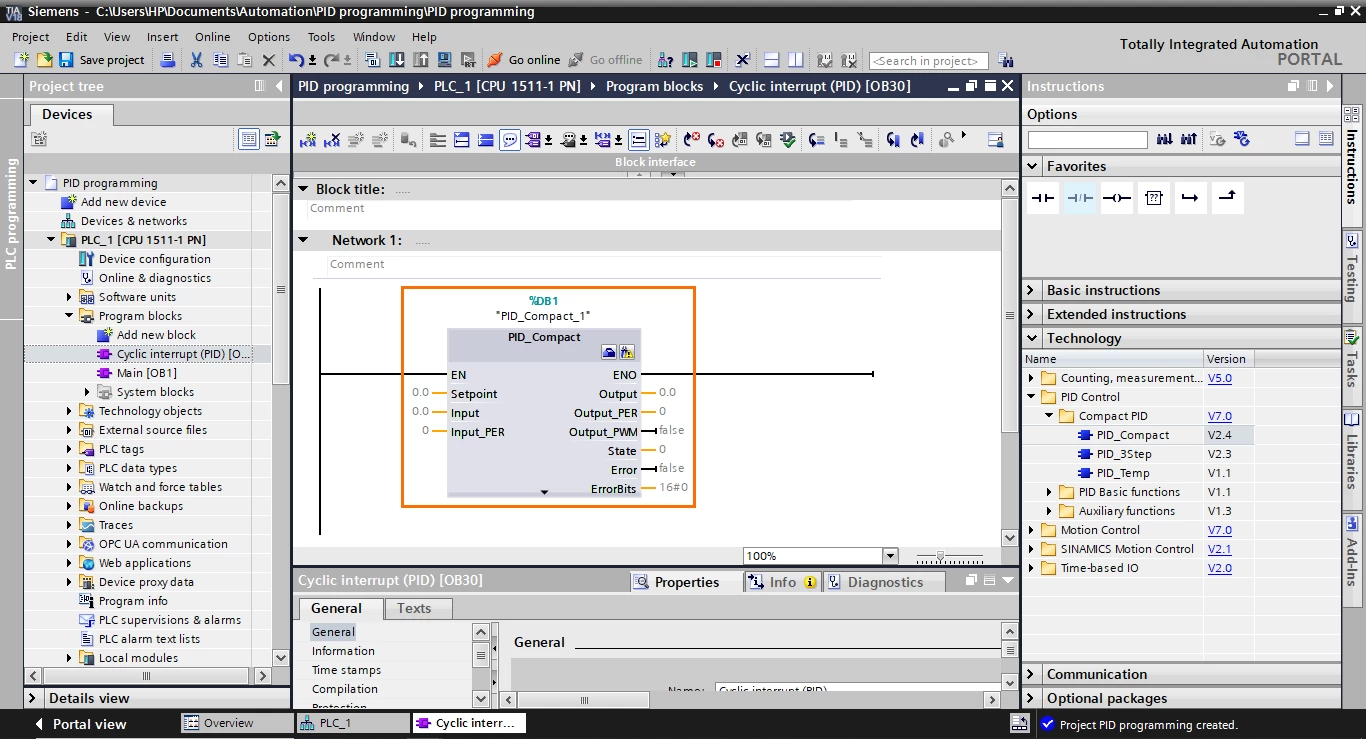
Task: Delete network icon in editor toolbar
Action: 331,139
